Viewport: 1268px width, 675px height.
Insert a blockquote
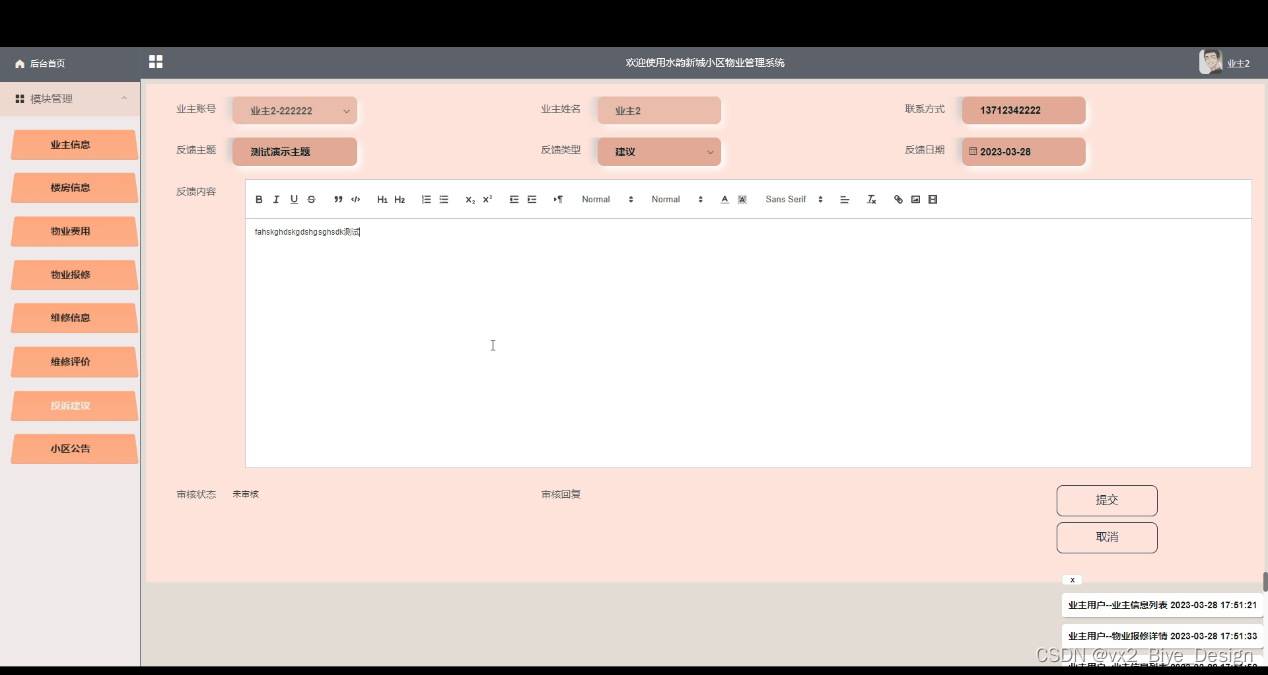[338, 200]
